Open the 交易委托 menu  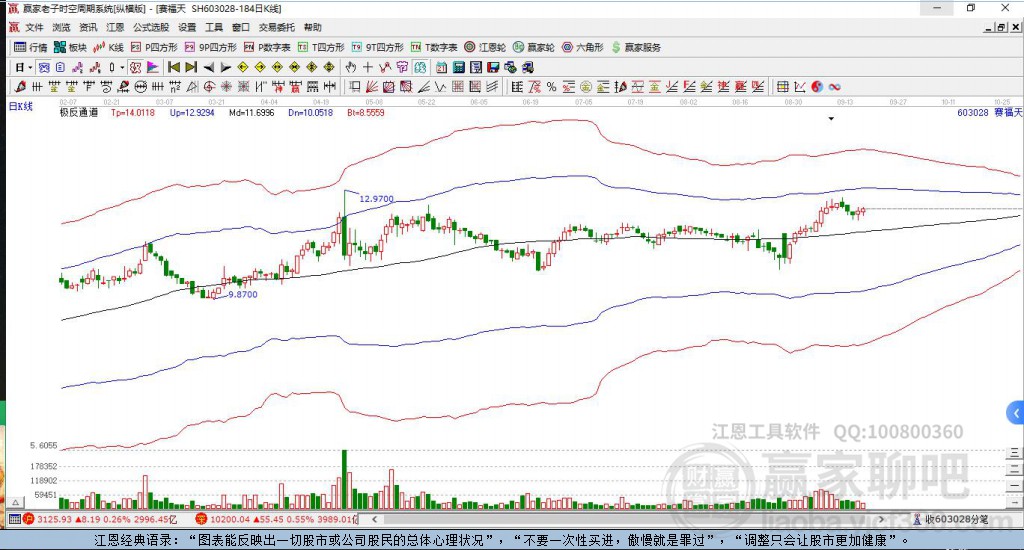pos(277,27)
